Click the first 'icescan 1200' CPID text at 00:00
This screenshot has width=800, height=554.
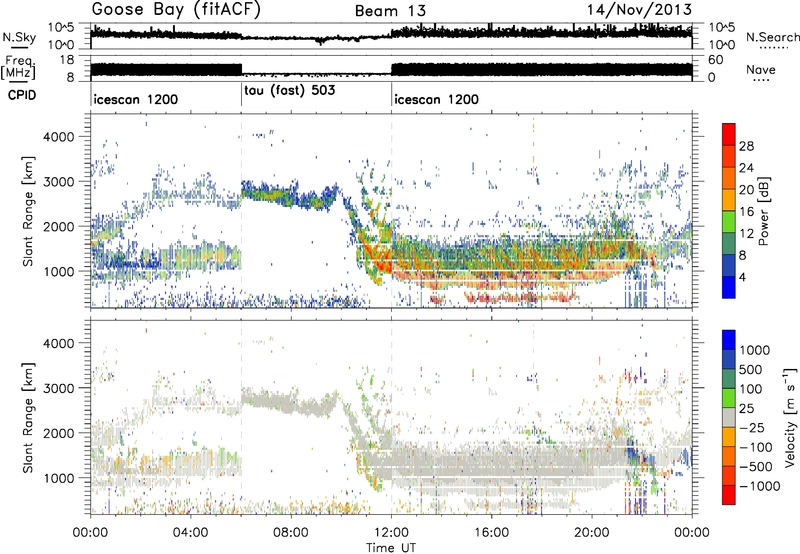[136, 99]
